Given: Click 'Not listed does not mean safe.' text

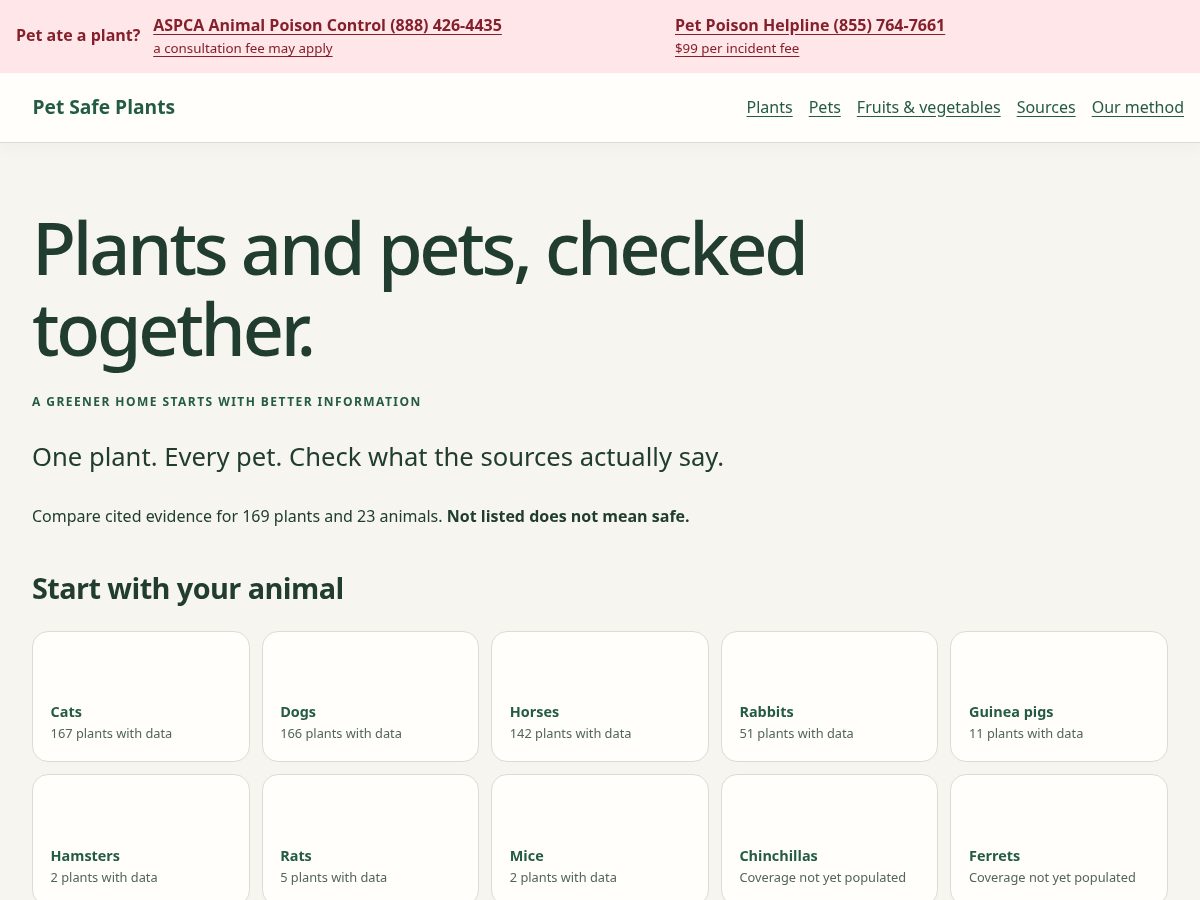Looking at the screenshot, I should (568, 516).
